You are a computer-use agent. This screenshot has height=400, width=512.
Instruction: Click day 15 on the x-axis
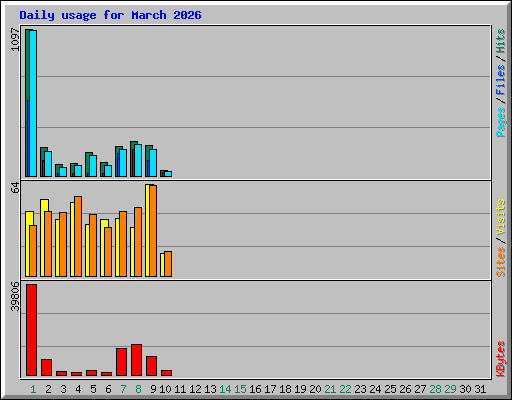[240, 389]
